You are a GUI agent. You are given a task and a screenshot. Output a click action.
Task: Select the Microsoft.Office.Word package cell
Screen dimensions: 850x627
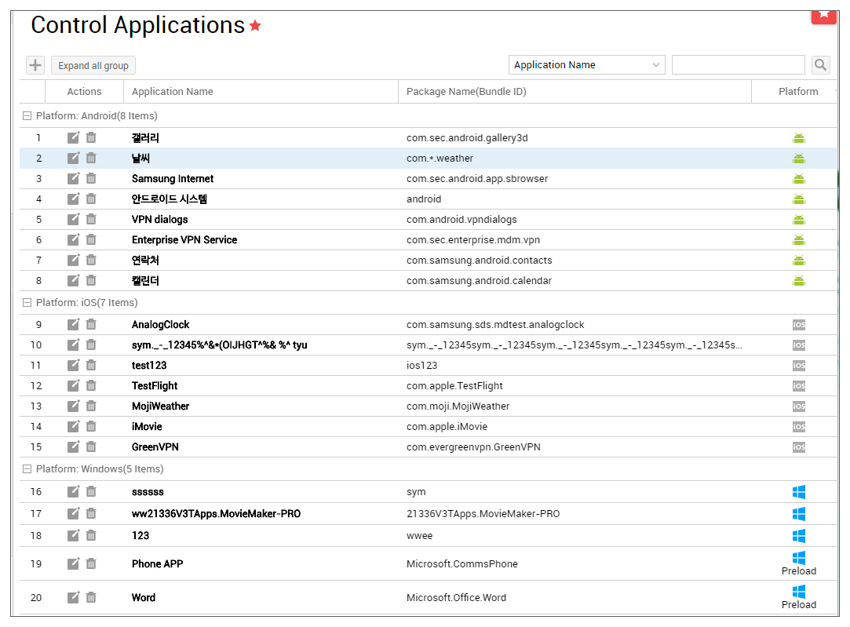pyautogui.click(x=456, y=597)
